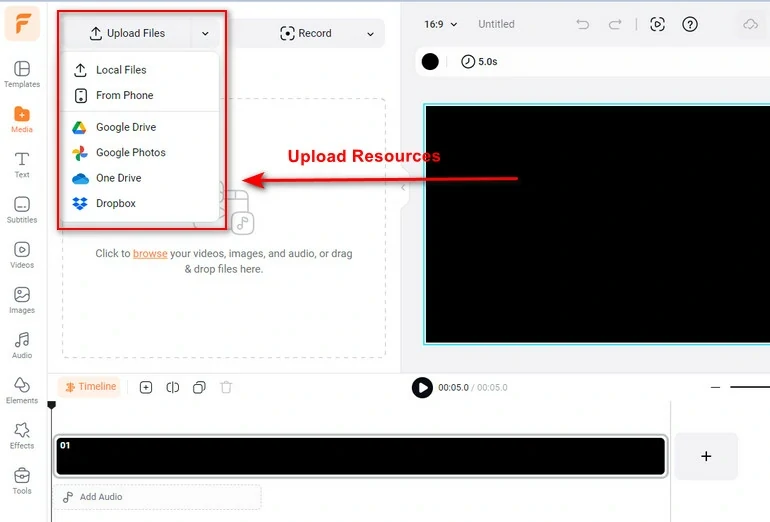Screen dimensions: 770x522
Task: Click the browse link
Action: click(x=150, y=254)
